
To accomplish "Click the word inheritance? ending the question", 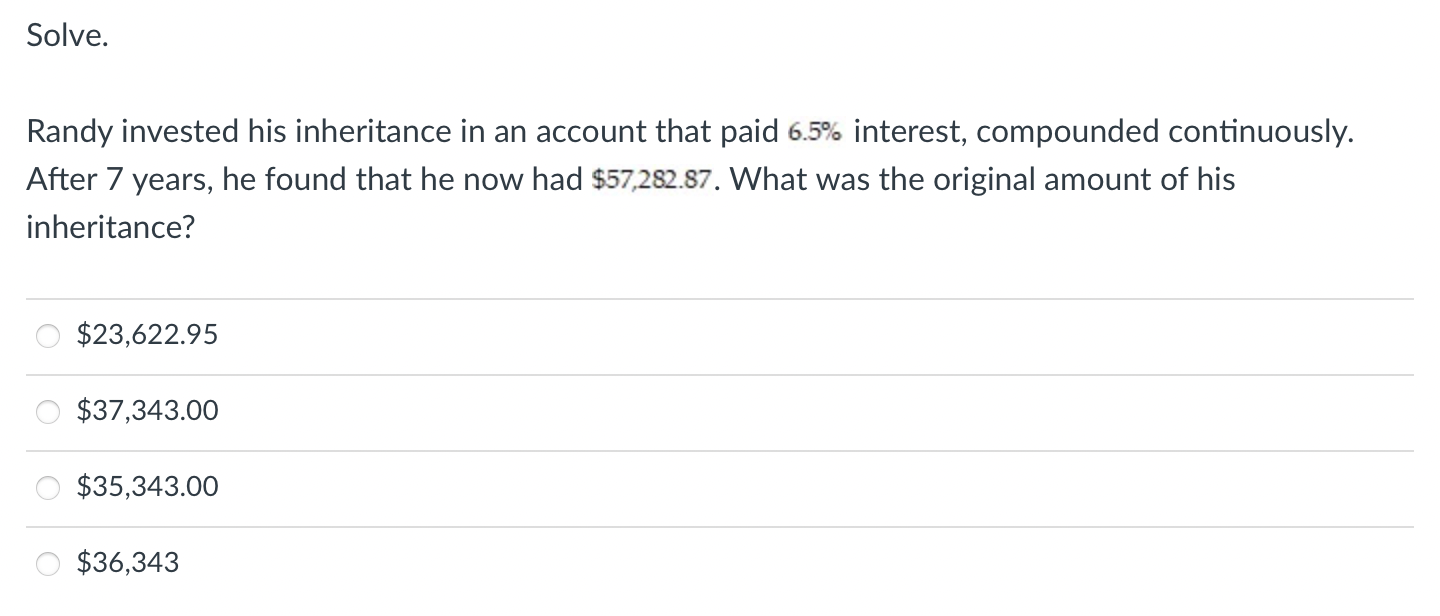I will pyautogui.click(x=111, y=228).
